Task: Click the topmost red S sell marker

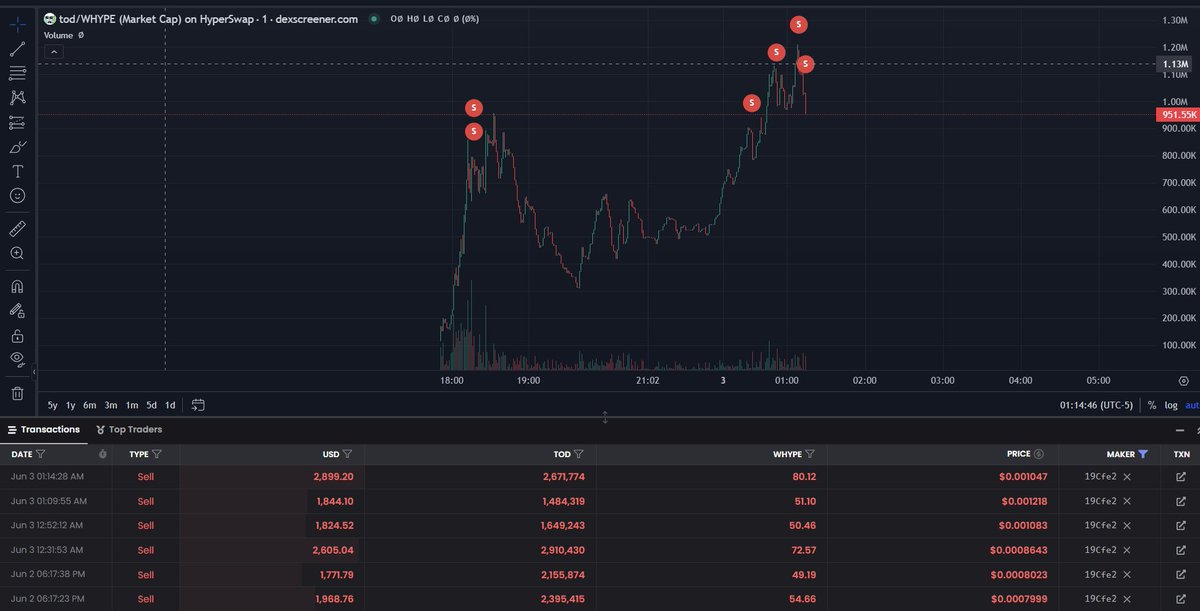Action: [798, 23]
